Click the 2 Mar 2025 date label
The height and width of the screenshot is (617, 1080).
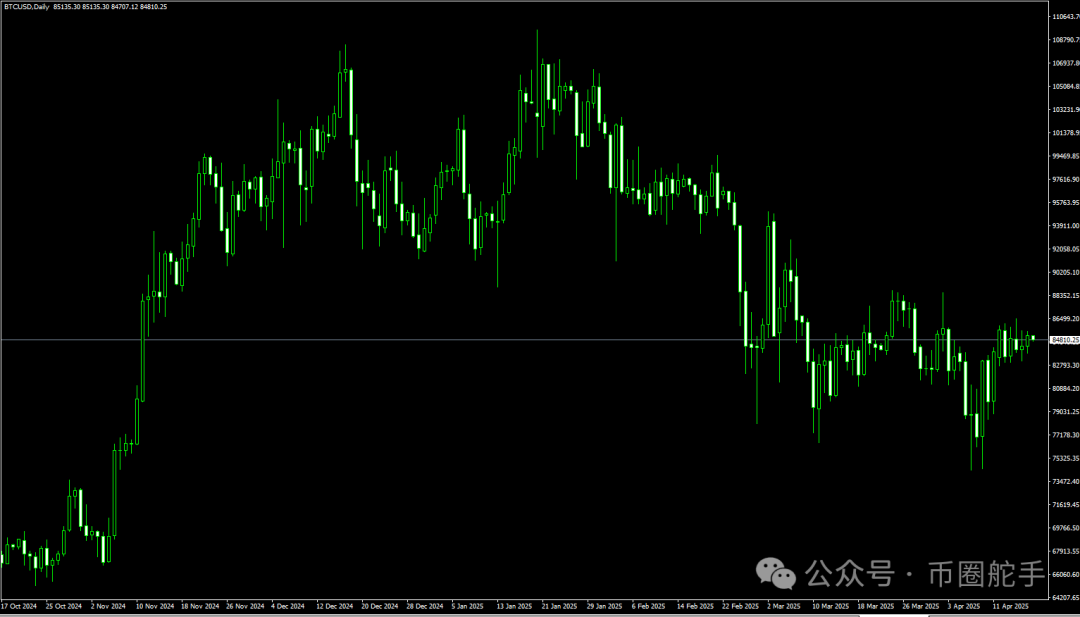(783, 607)
